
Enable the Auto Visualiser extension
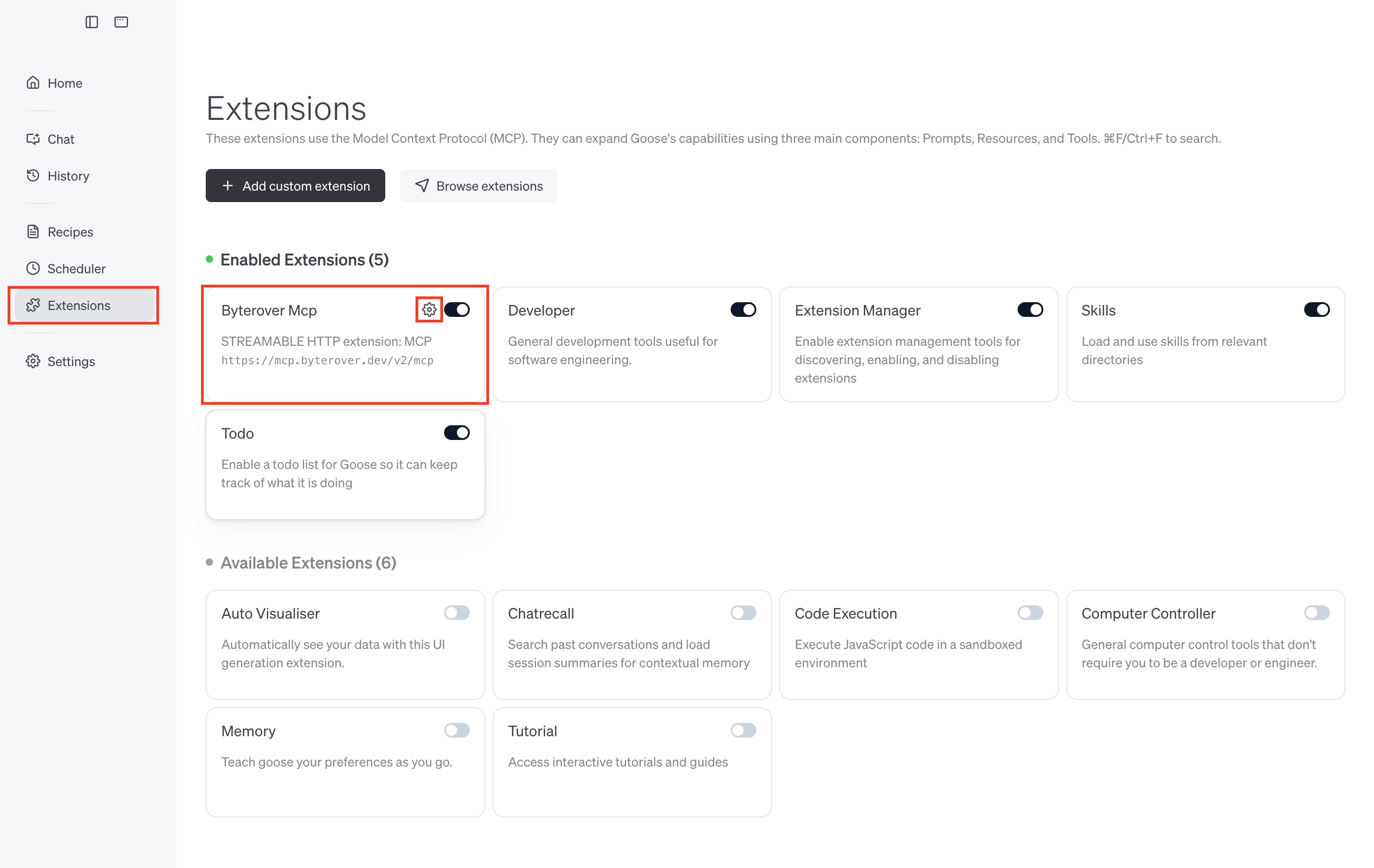(457, 612)
